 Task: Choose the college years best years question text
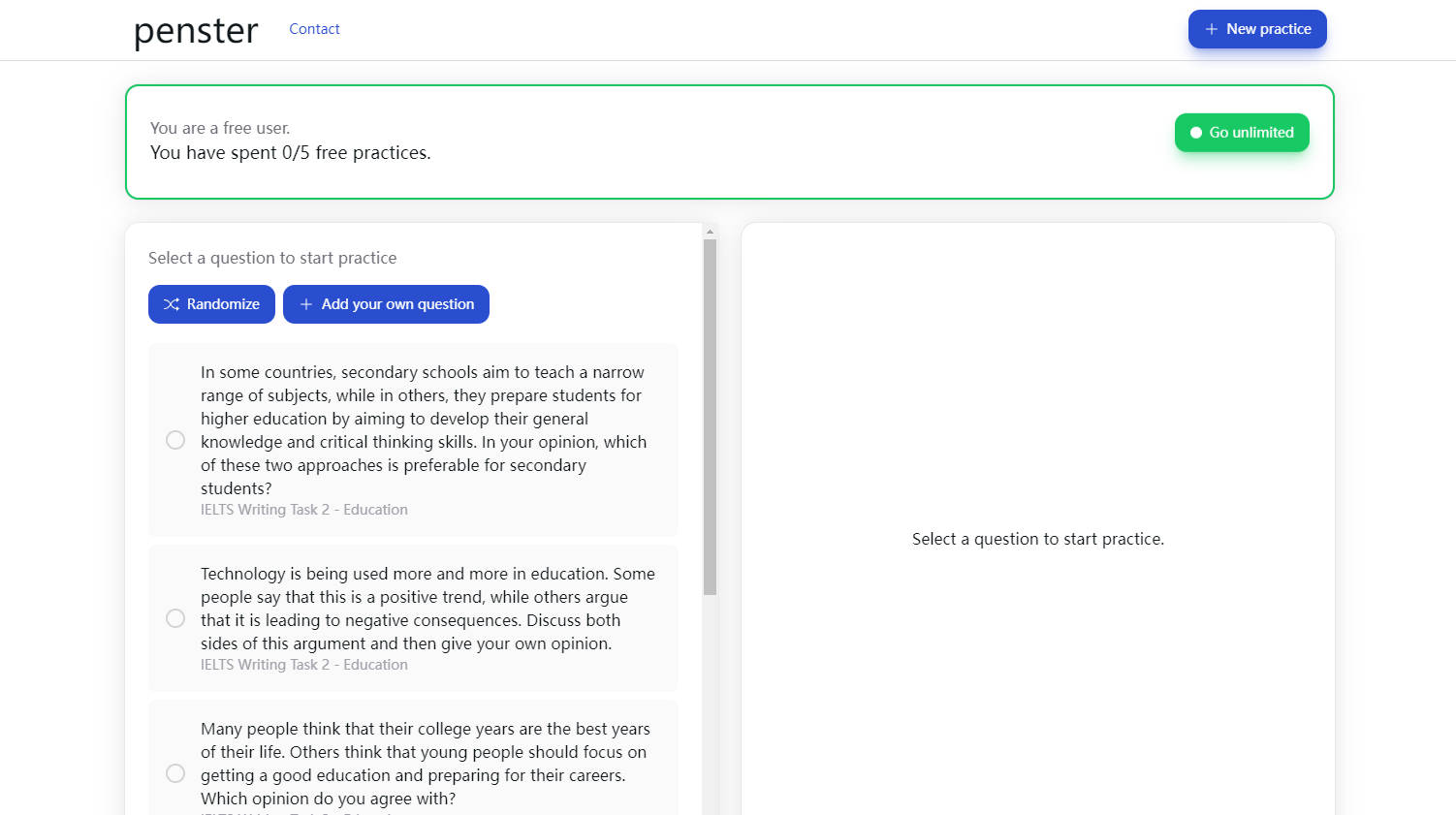point(425,764)
